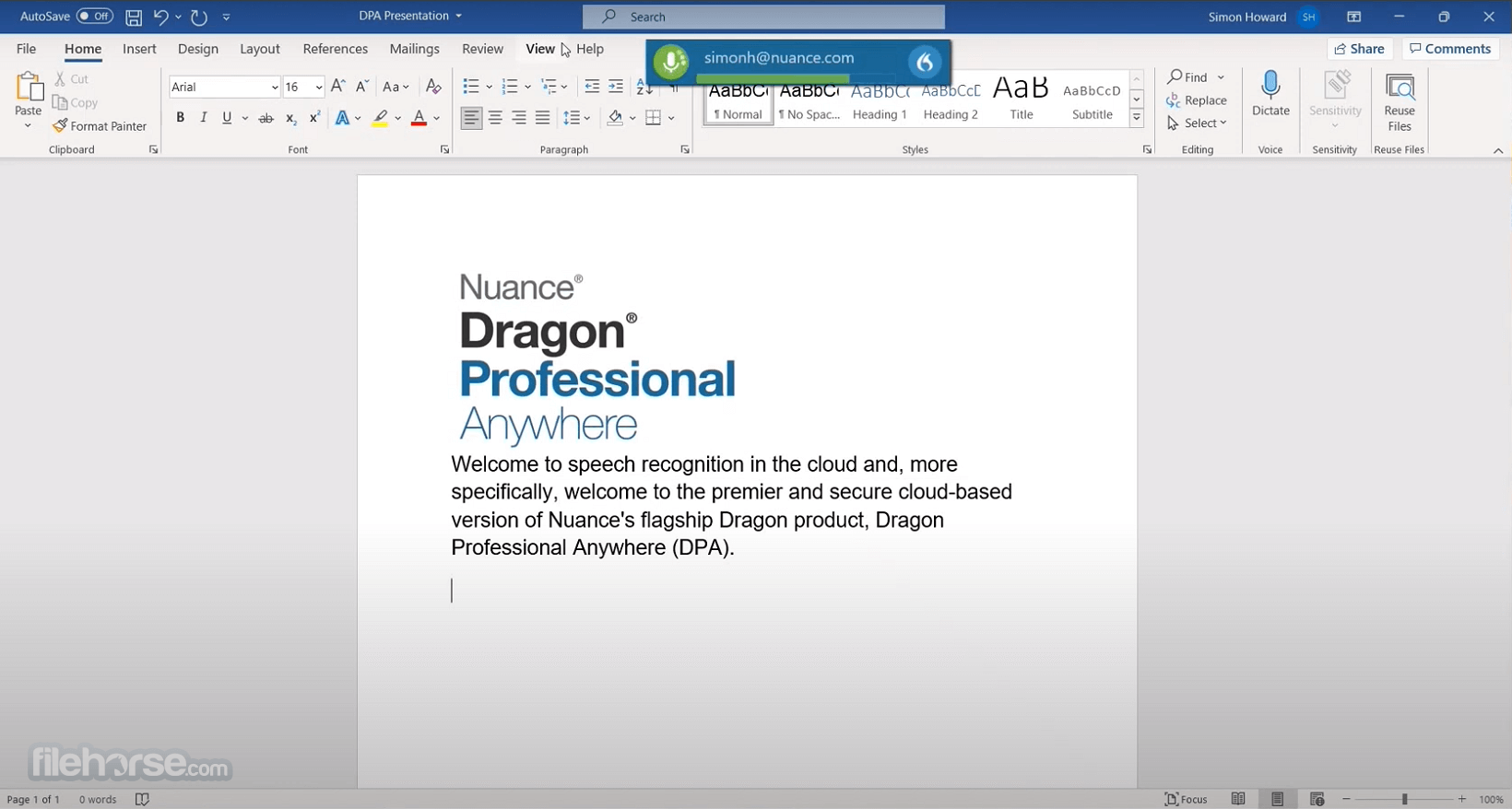Center-align the paragraph

(x=495, y=118)
